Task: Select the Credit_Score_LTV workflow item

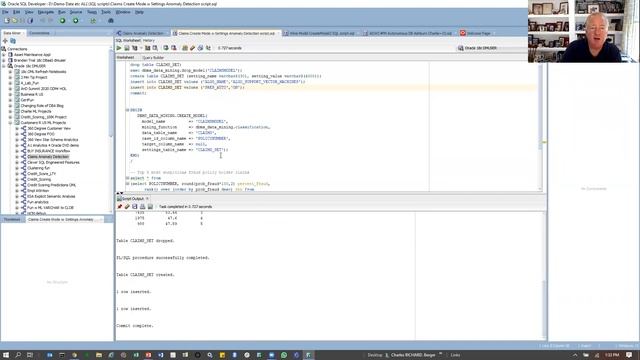Action: [x=42, y=173]
